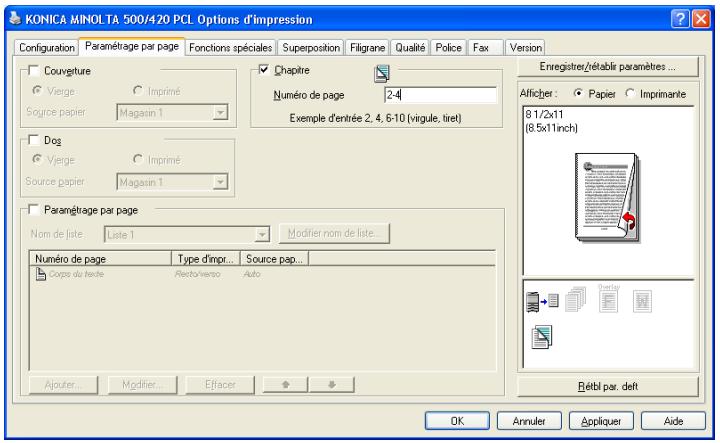720x443 pixels.
Task: Click the Corps du texte document icon
Action: (41, 274)
